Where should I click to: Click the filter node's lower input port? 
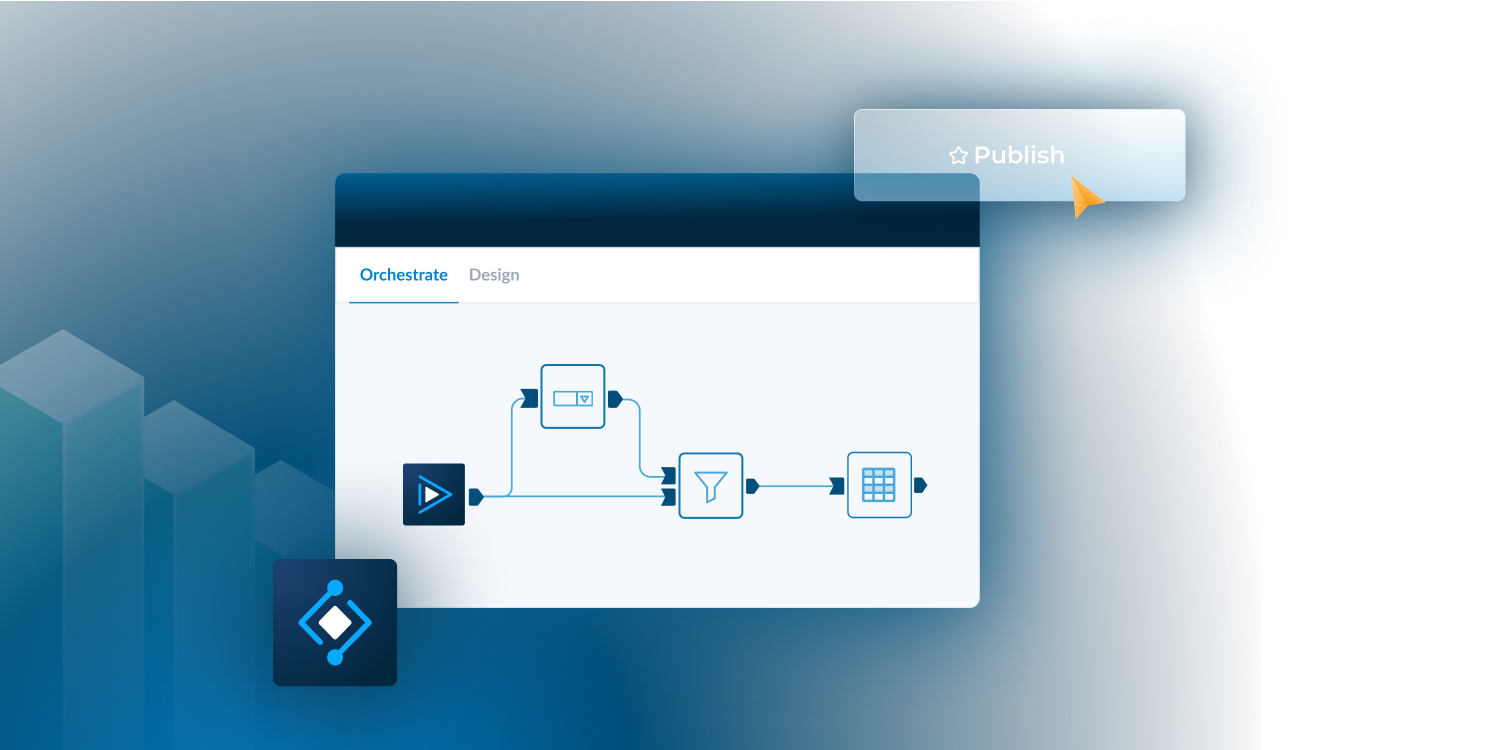669,496
